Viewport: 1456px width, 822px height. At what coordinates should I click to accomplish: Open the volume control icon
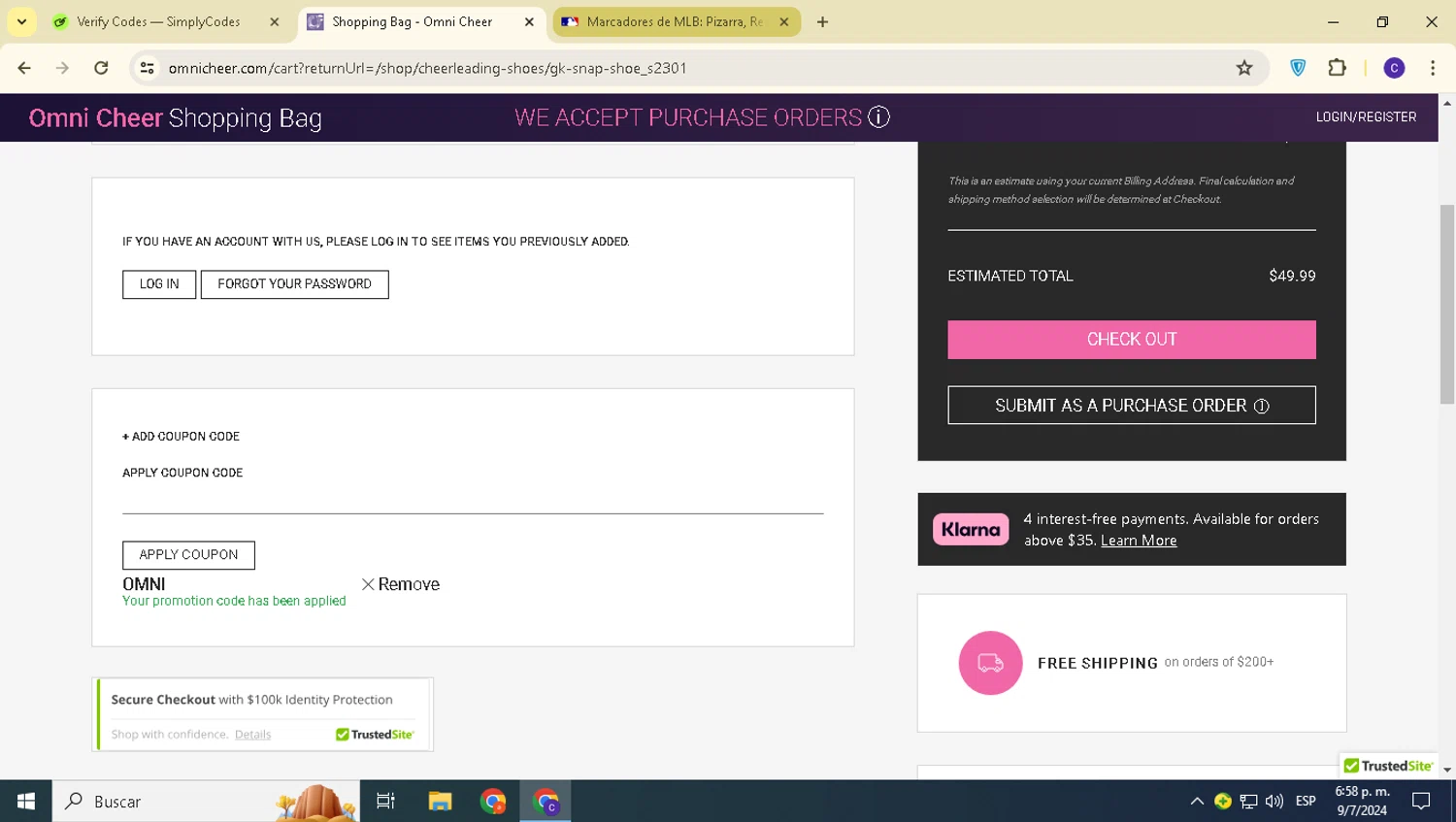(1274, 801)
